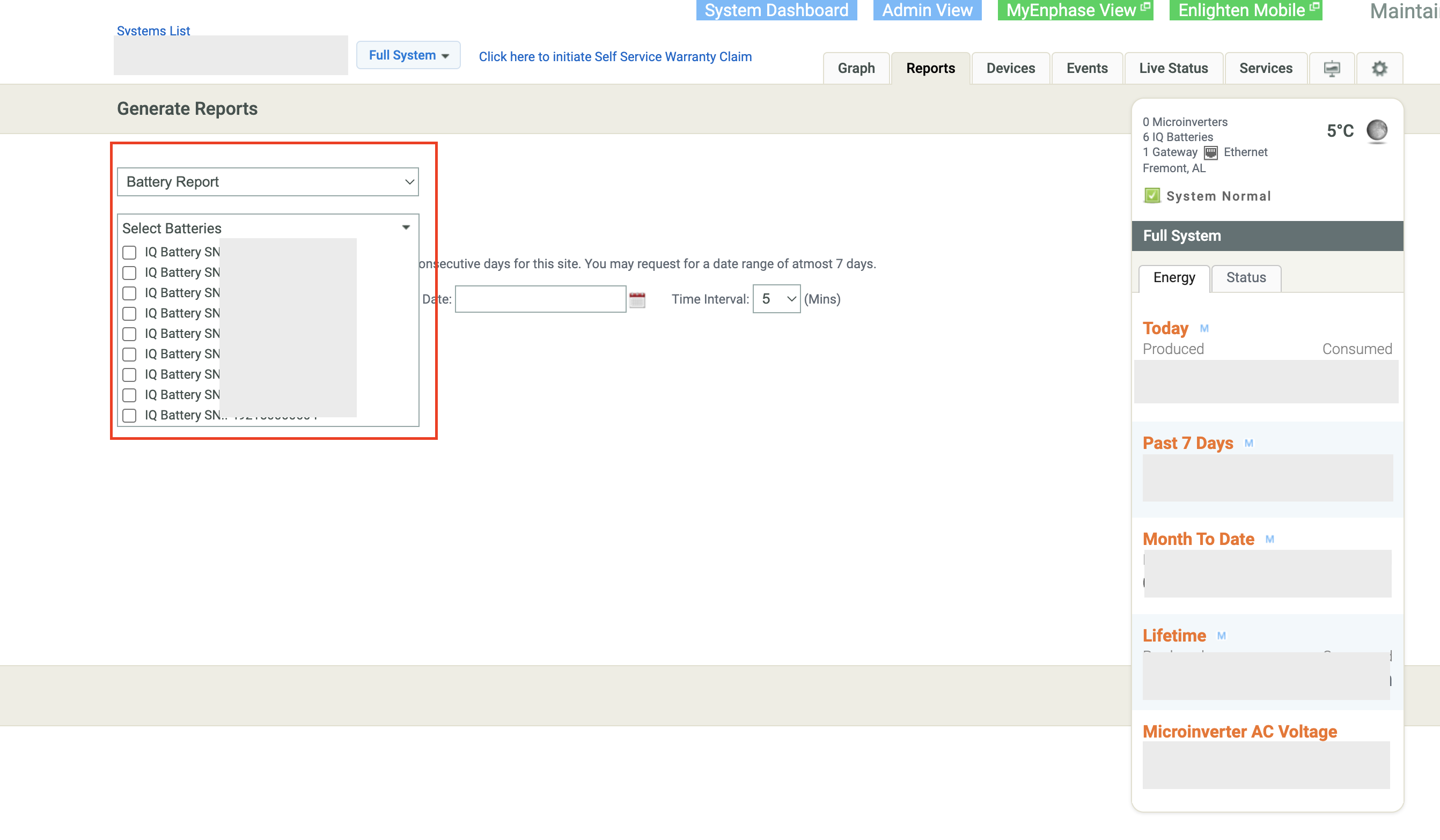1440x840 pixels.
Task: Click the M marker beside Past 7 Days
Action: click(1248, 444)
